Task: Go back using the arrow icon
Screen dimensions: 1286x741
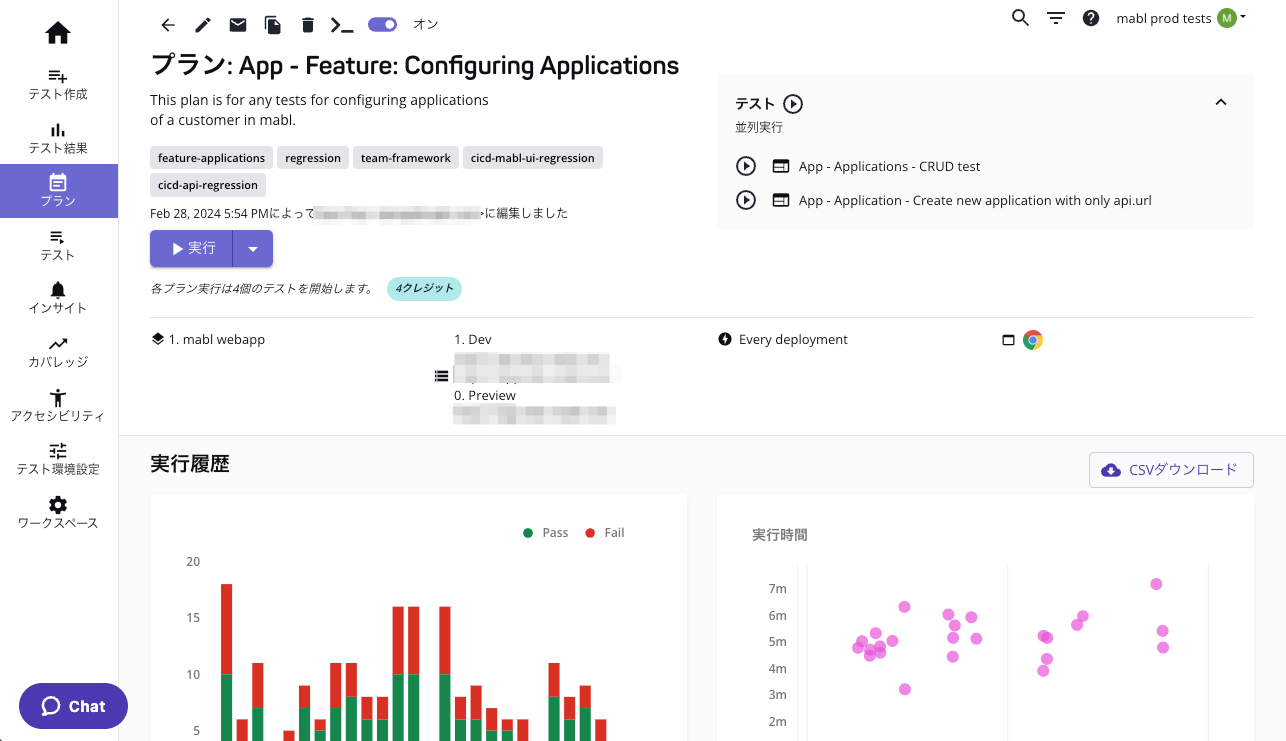Action: [x=168, y=25]
